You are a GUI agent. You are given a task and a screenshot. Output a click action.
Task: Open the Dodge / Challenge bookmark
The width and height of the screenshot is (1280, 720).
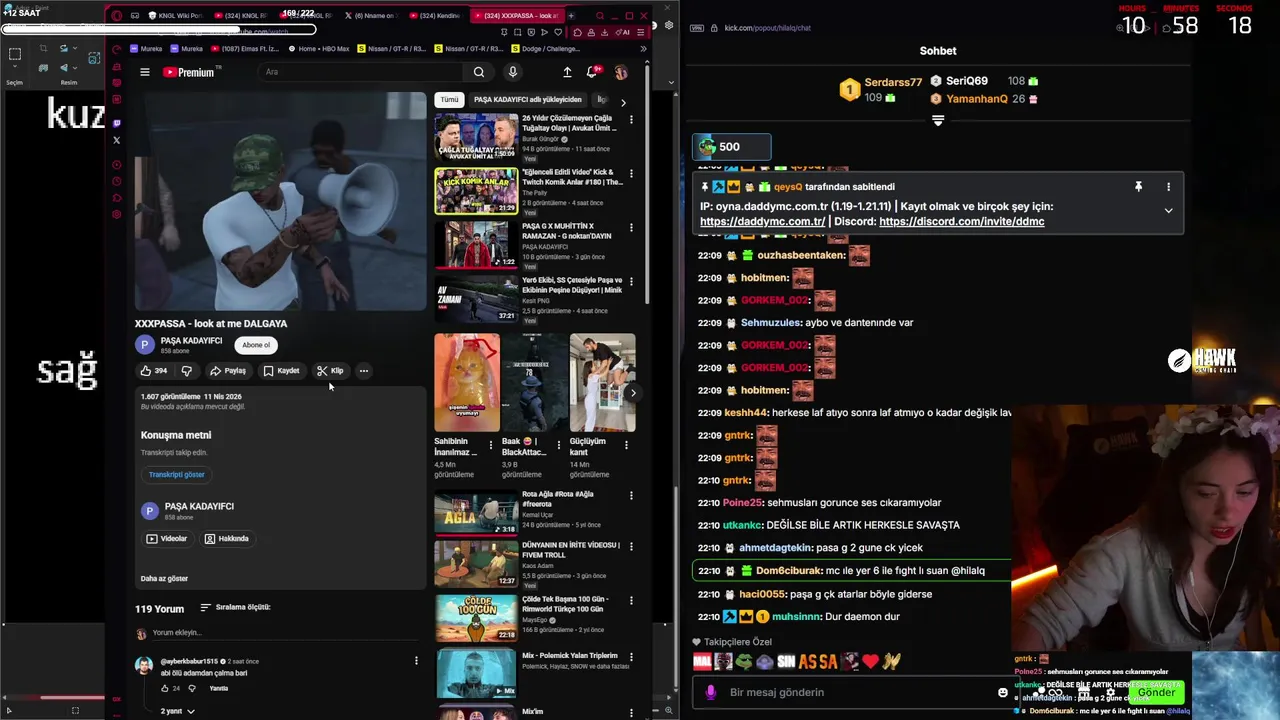pos(546,49)
